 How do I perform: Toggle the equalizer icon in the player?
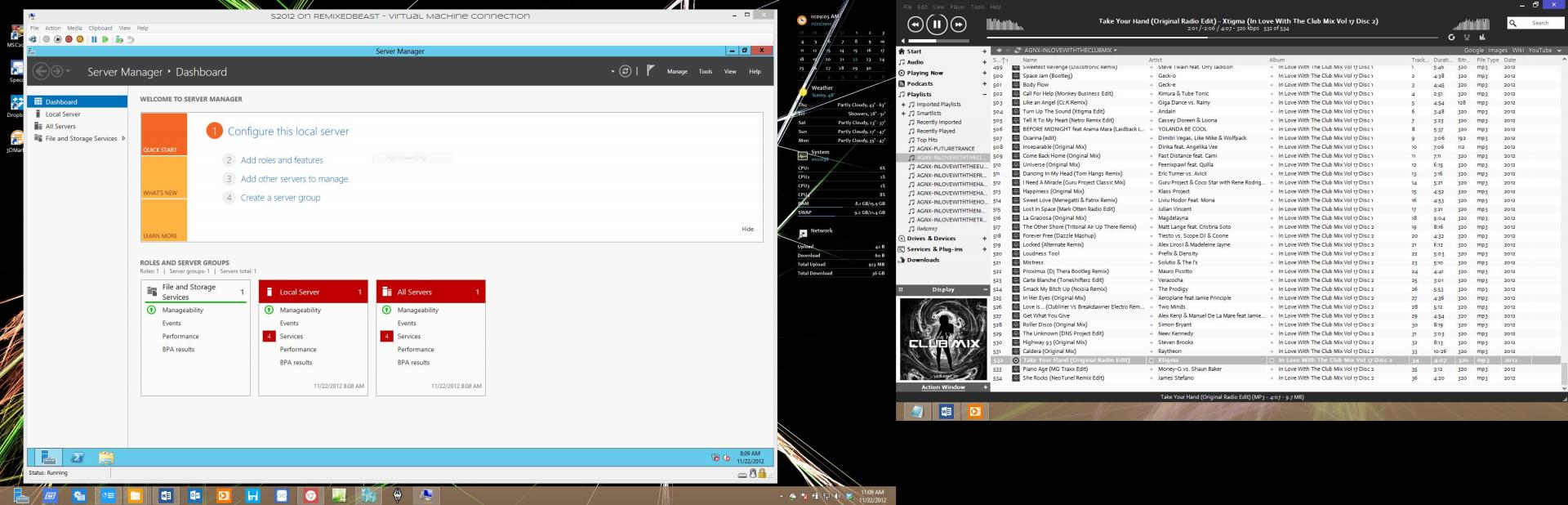point(1482,37)
